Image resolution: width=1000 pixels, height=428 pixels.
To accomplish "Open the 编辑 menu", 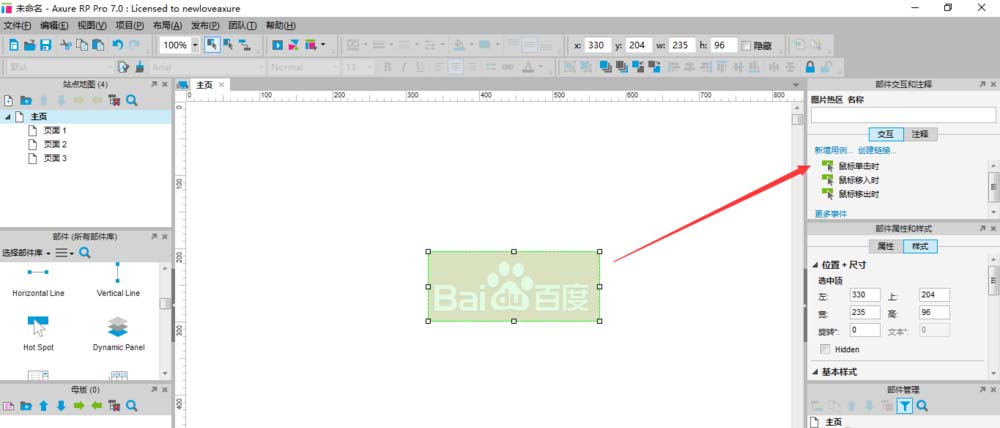I will 54,26.
